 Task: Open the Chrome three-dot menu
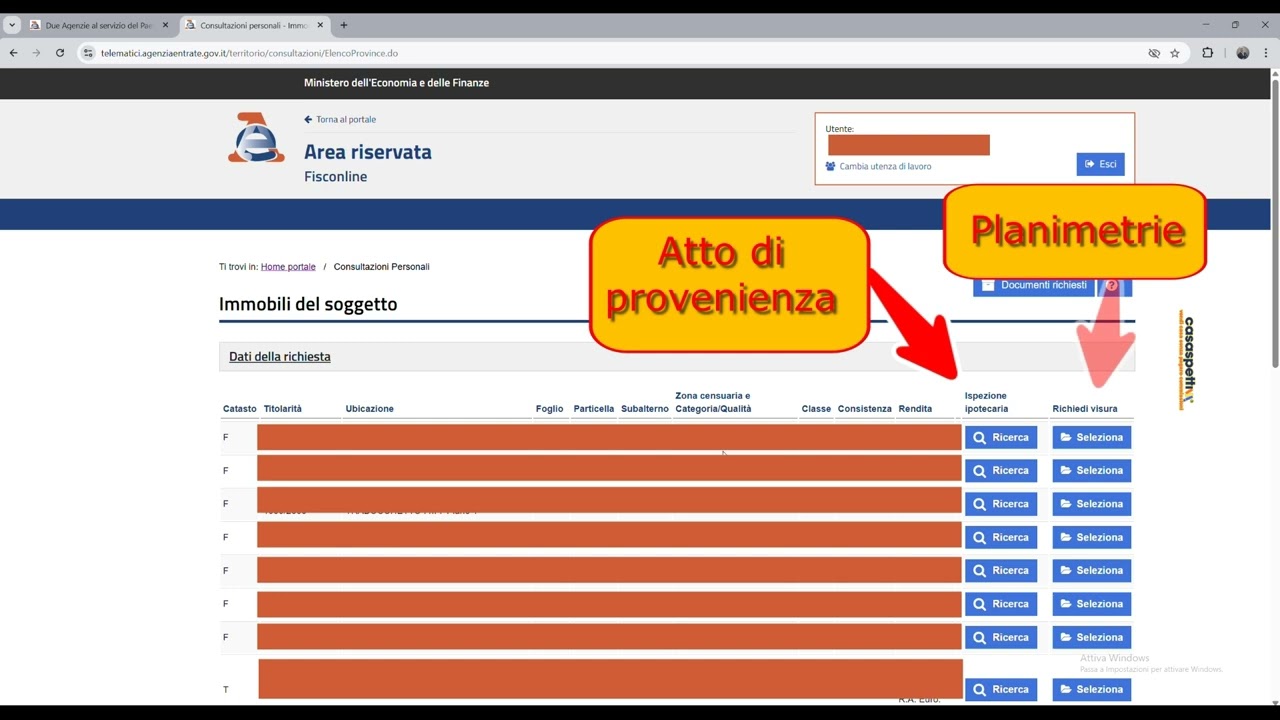click(x=1266, y=53)
